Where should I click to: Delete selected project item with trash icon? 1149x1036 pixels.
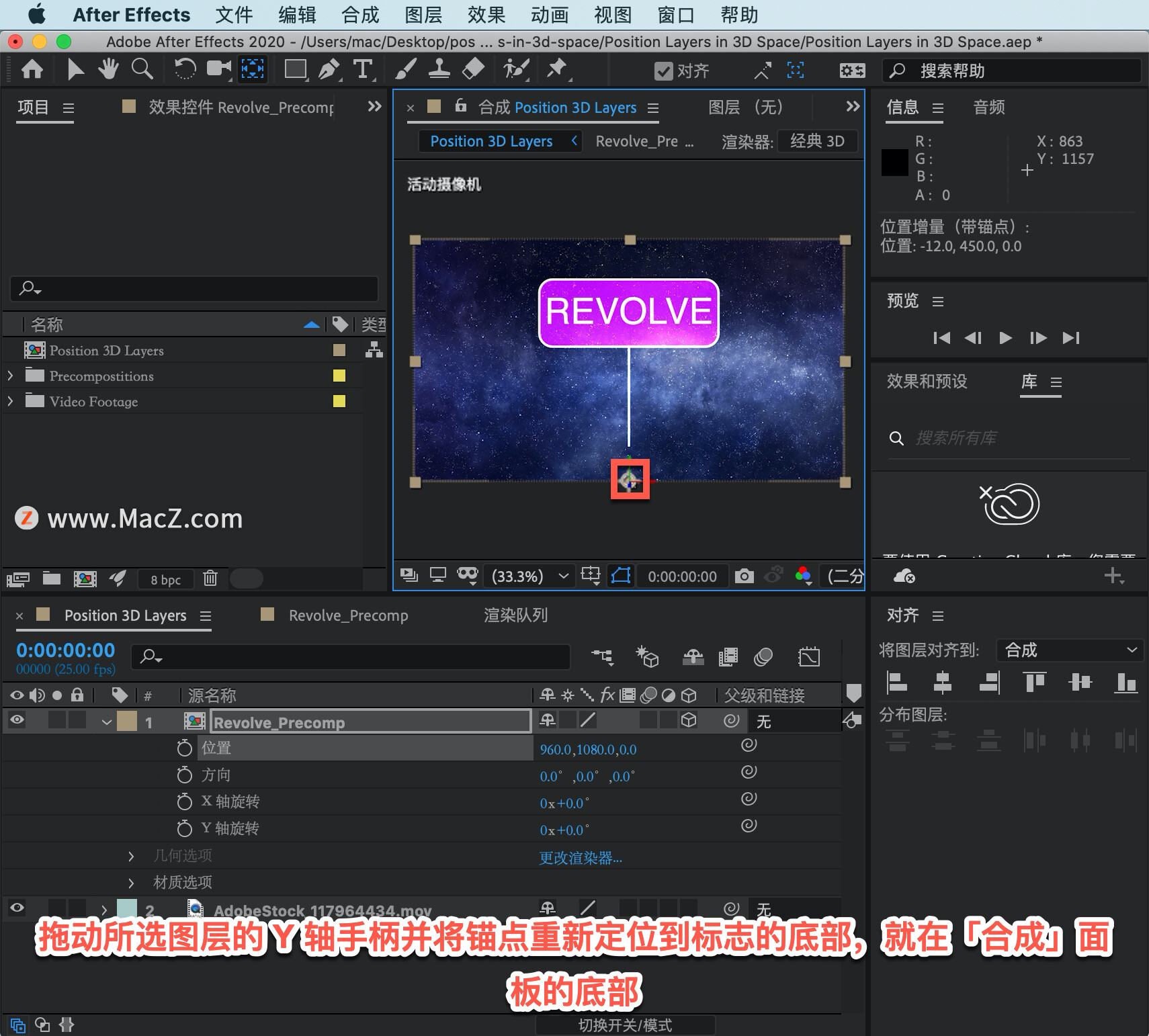(x=210, y=578)
